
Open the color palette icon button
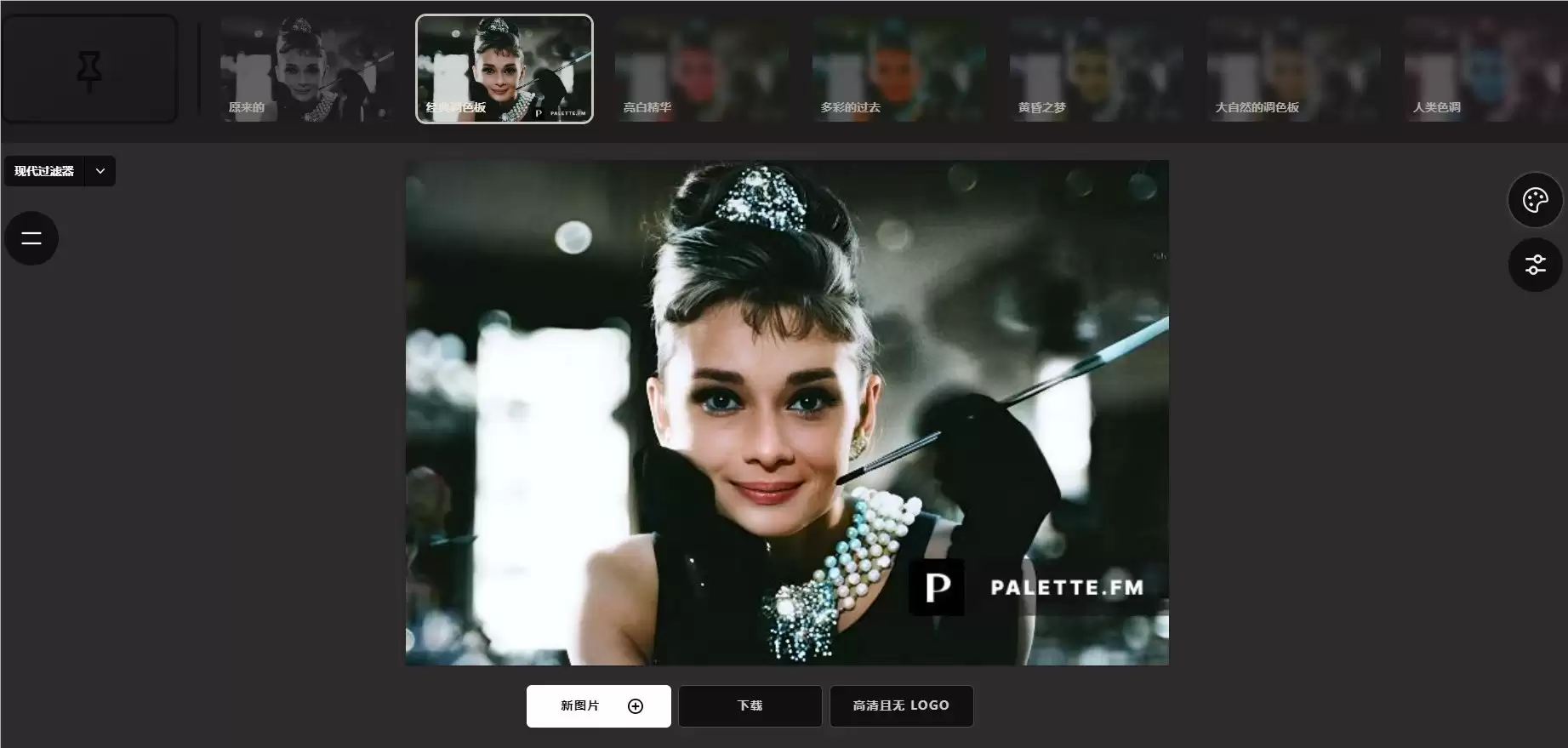[1535, 200]
